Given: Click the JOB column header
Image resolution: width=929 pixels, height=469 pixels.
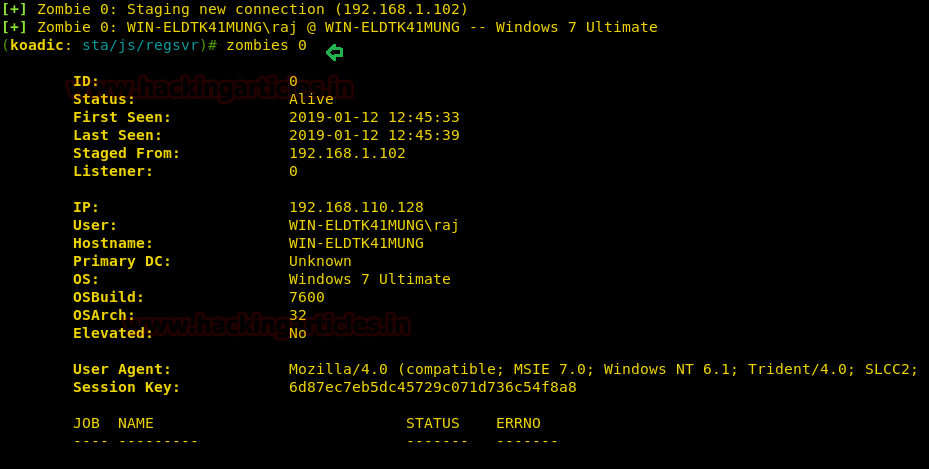Looking at the screenshot, I should coord(87,423).
